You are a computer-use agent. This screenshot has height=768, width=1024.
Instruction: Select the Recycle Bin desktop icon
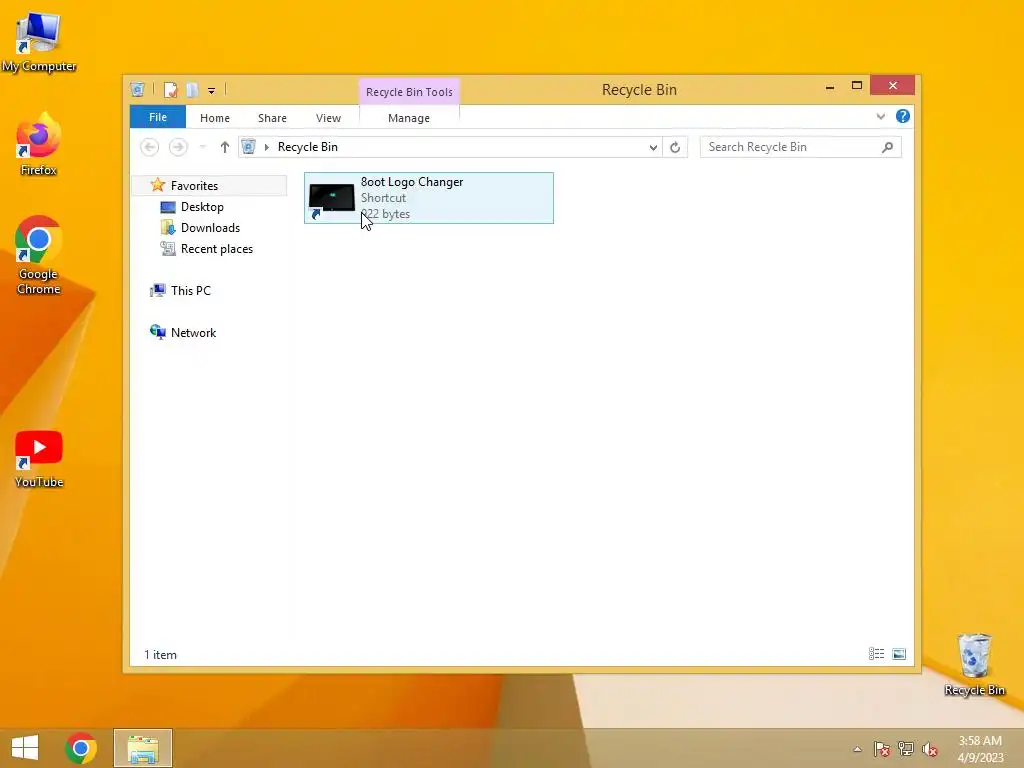974,665
